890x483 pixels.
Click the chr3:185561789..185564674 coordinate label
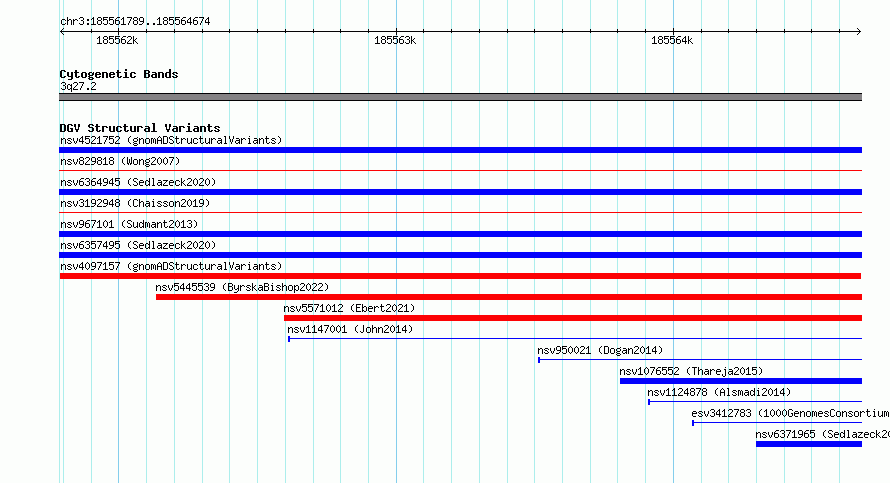tap(135, 21)
